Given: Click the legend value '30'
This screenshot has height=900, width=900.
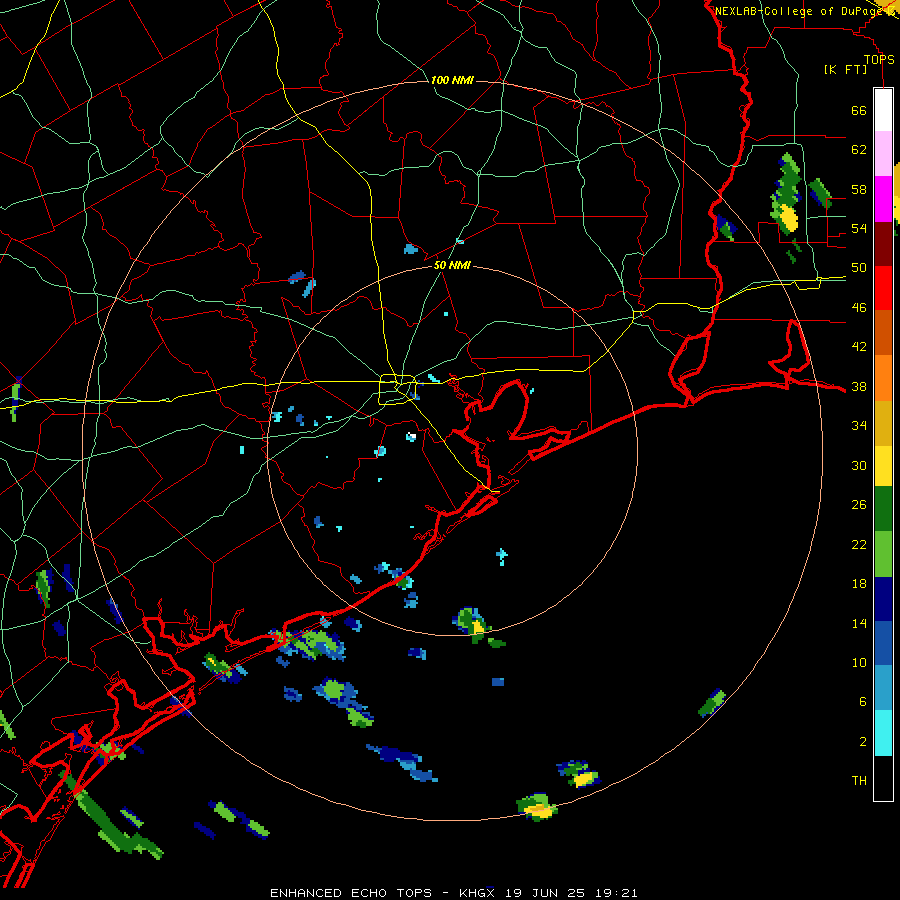Looking at the screenshot, I should (859, 465).
